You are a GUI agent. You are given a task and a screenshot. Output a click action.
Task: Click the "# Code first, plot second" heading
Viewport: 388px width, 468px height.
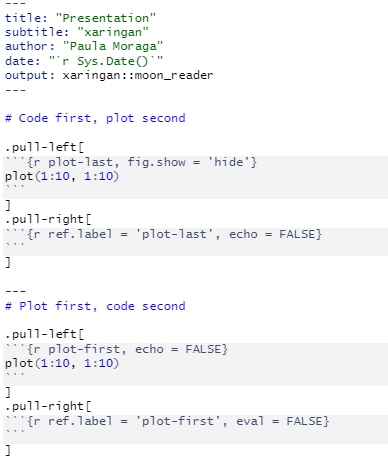coord(95,118)
